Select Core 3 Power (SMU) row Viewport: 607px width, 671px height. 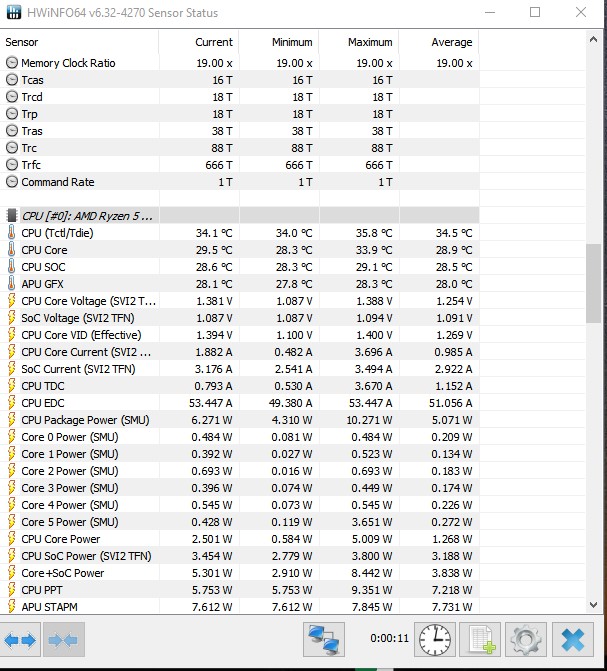pyautogui.click(x=239, y=488)
